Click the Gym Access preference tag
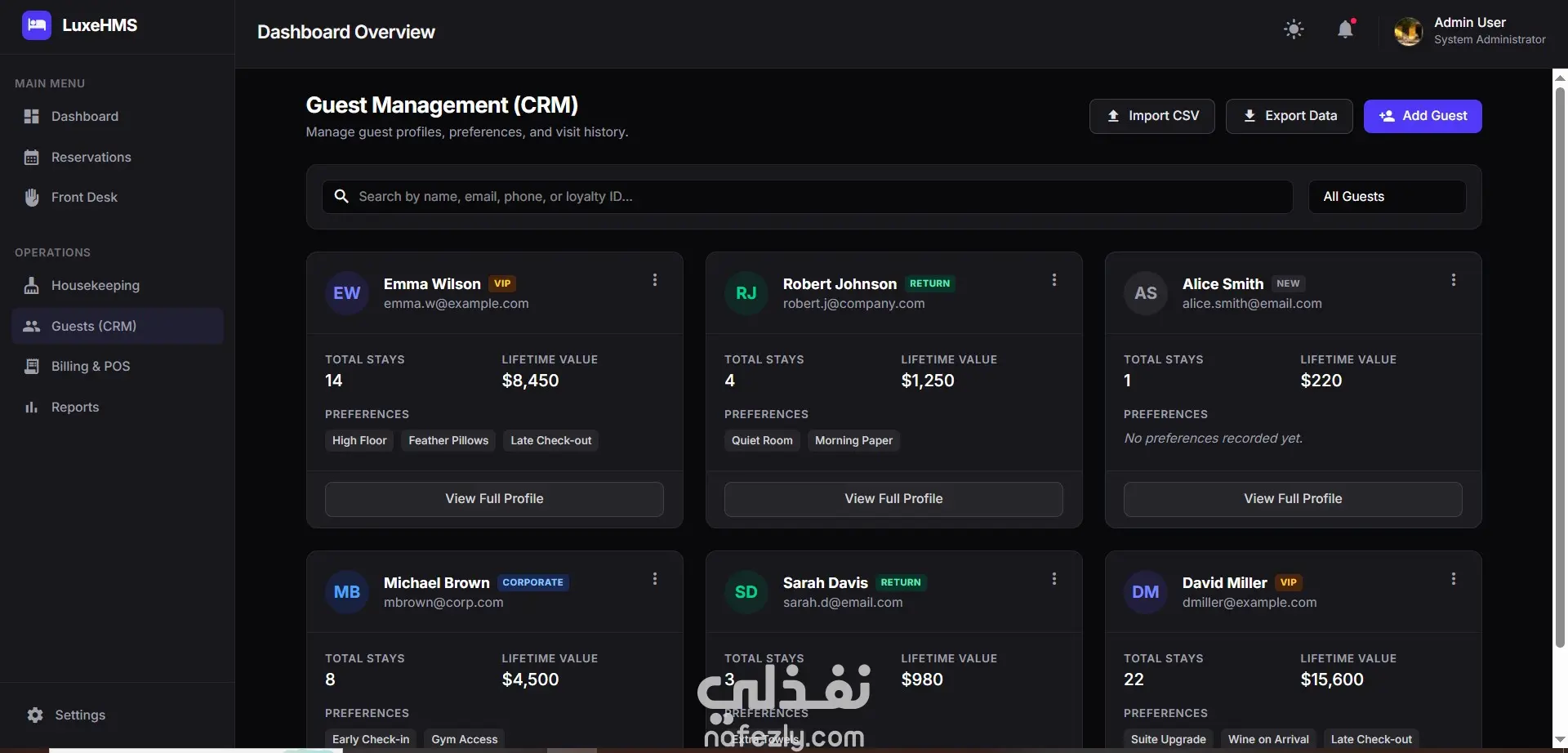 [x=465, y=739]
